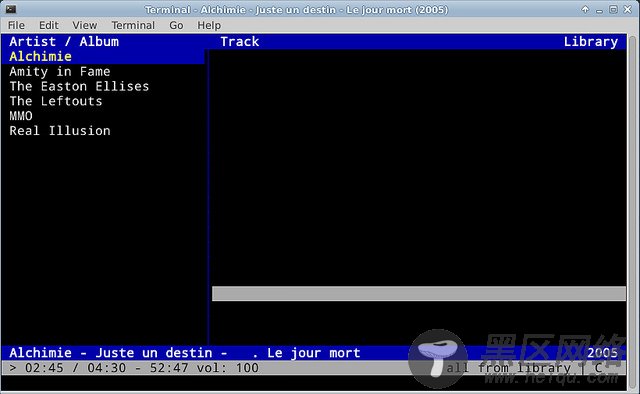Select The Easton Ellises artist

79,86
